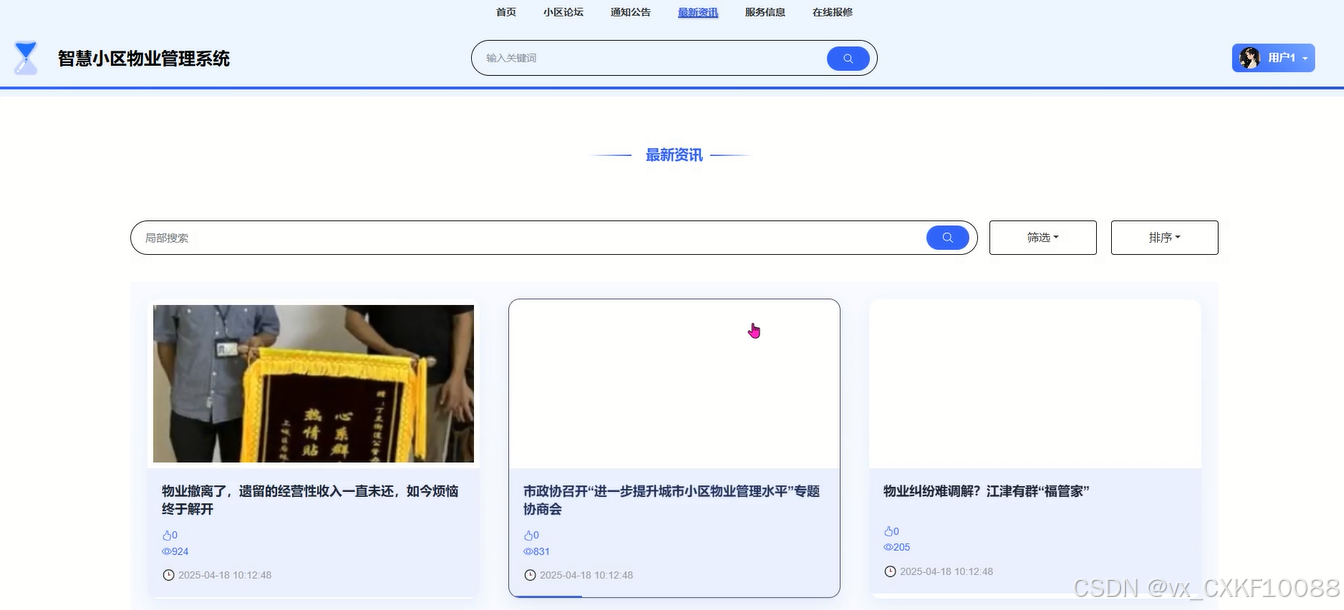Click 智慧小区物业管理系统 site title
This screenshot has height=610, width=1344.
click(x=144, y=58)
